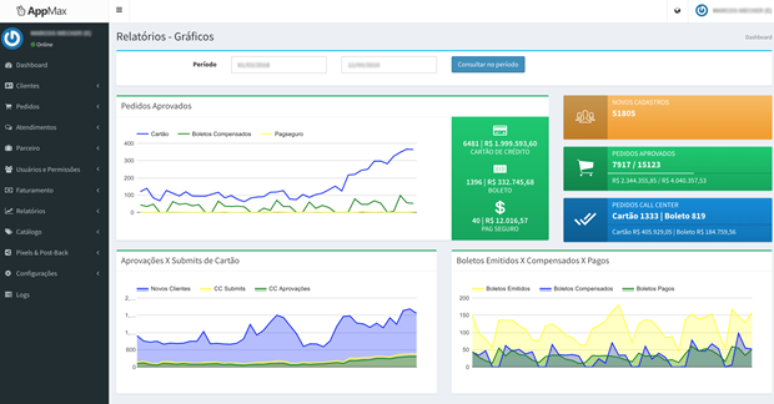Expand the Faturamento sidebar submenu
Screen dimensions: 774x404
point(54,190)
